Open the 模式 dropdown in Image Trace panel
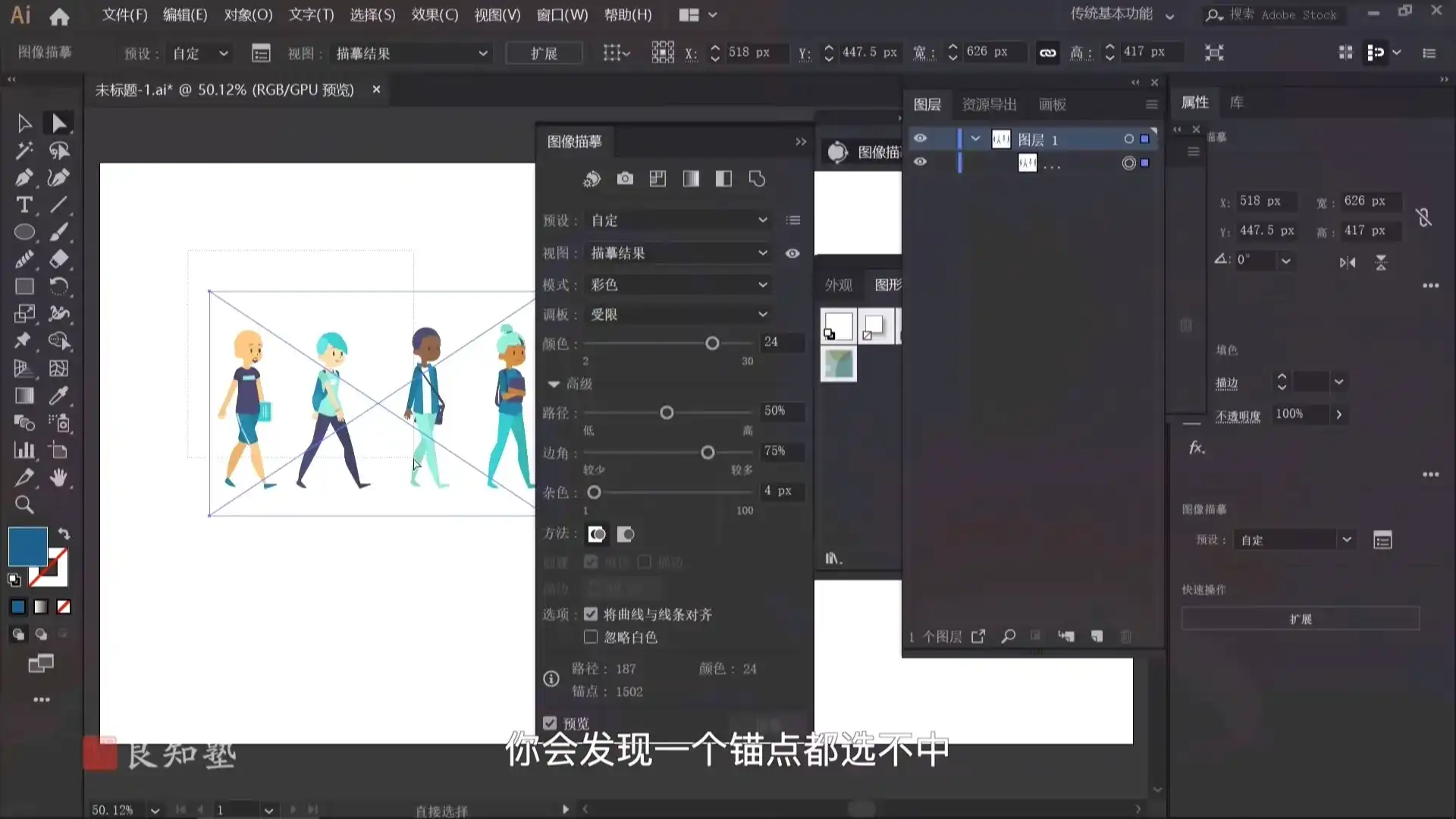This screenshot has height=819, width=1456. coord(678,284)
